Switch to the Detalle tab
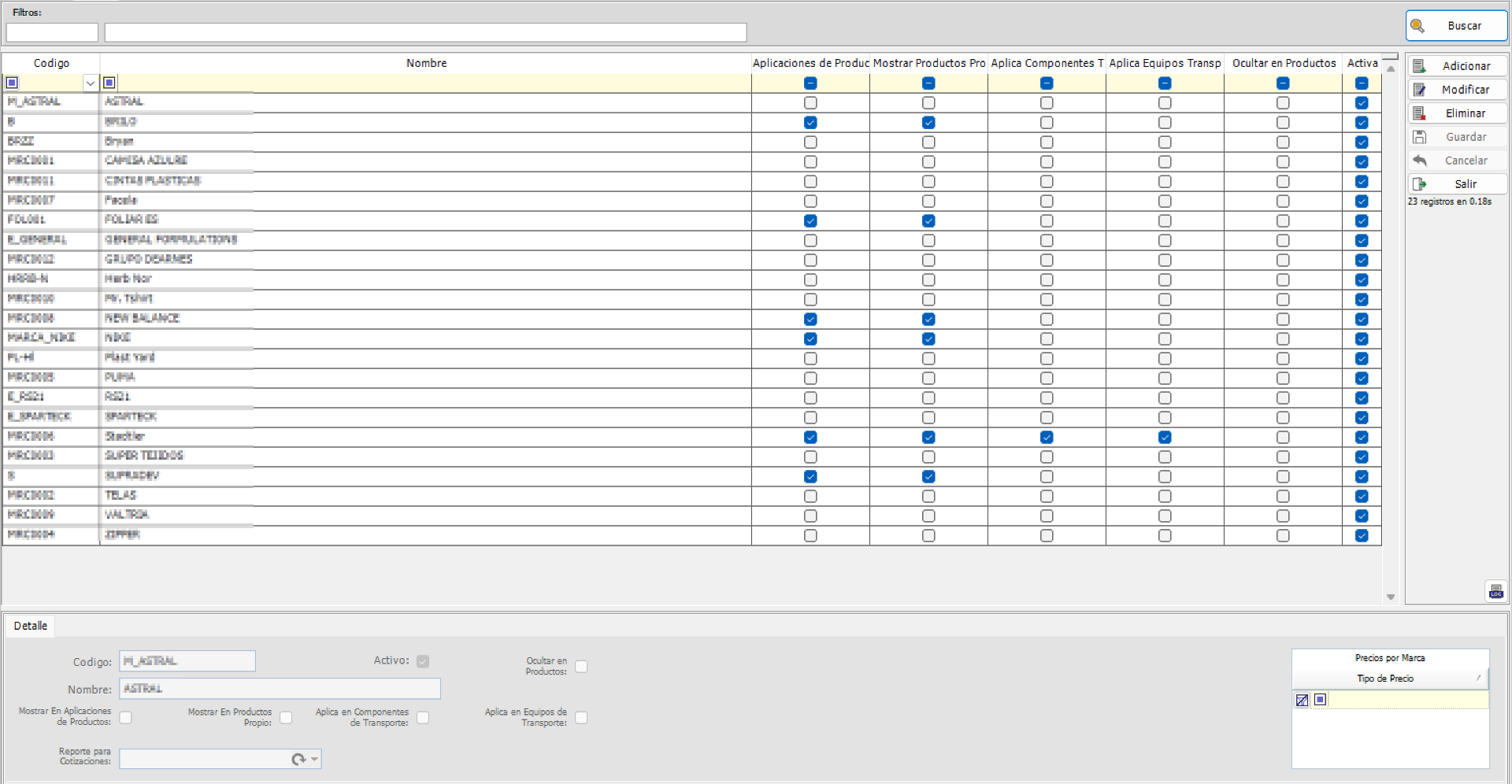The image size is (1512, 784). pyautogui.click(x=30, y=625)
